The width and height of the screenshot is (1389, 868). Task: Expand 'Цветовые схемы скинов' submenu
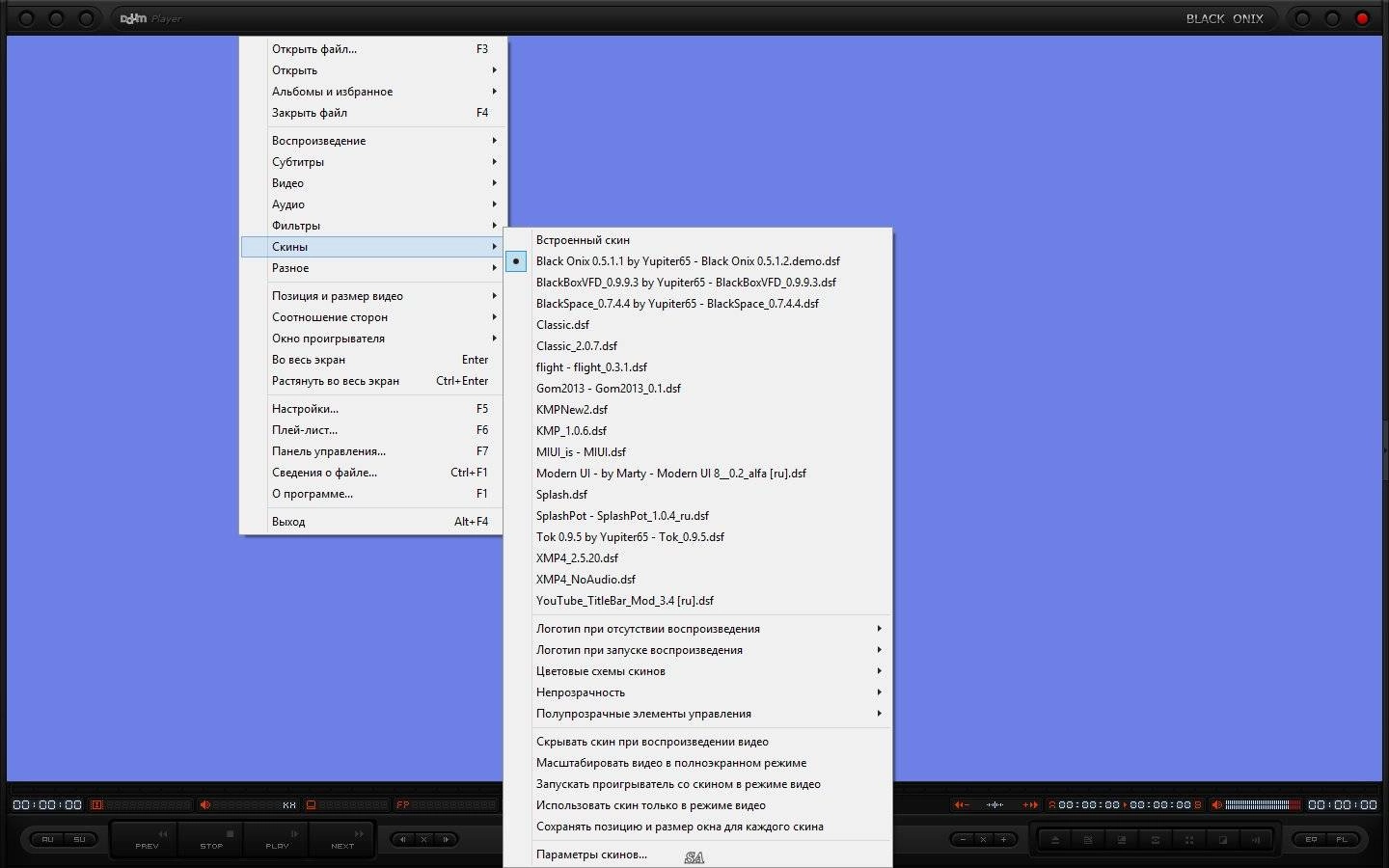click(697, 671)
